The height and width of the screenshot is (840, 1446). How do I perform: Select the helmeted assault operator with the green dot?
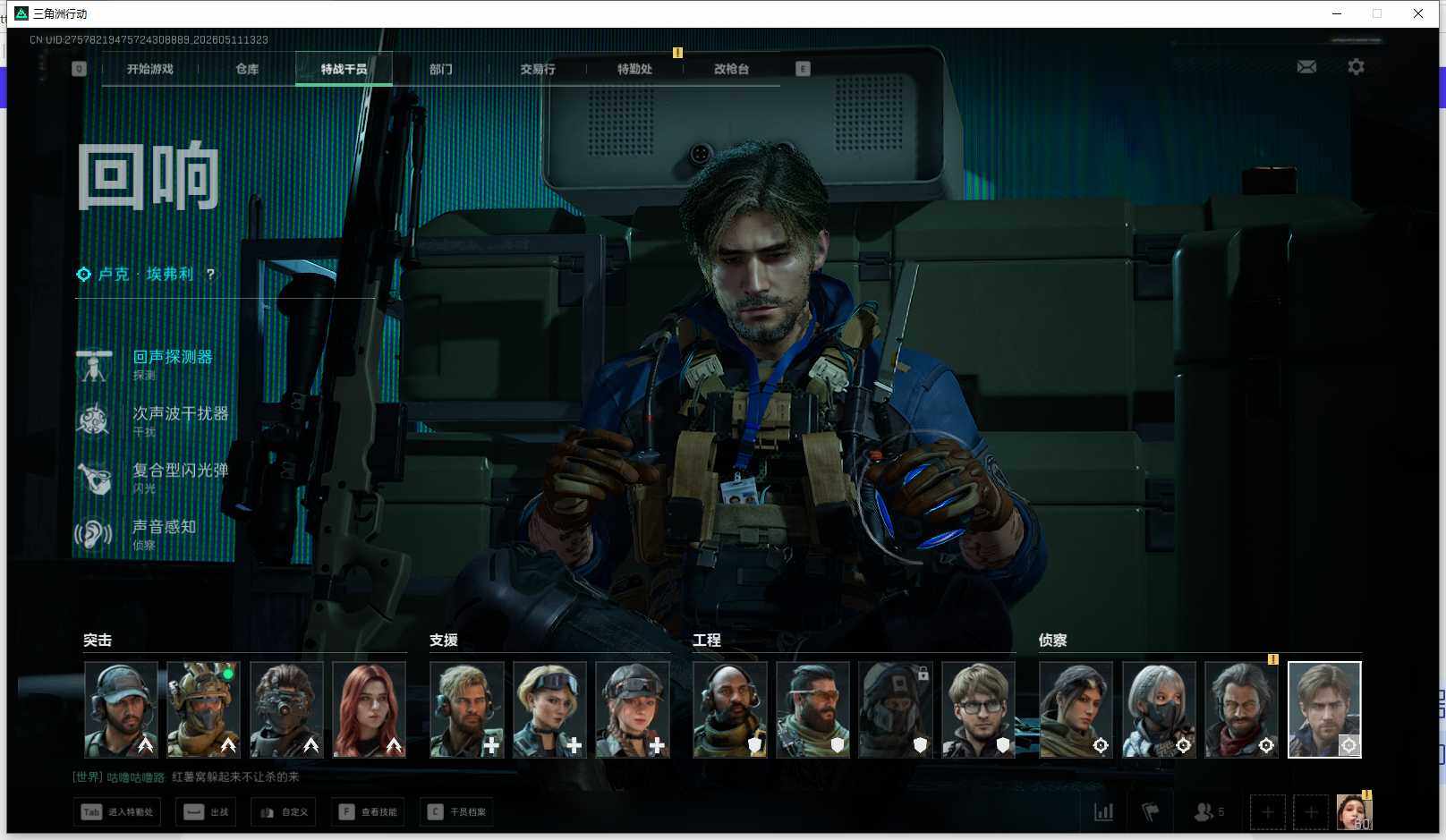[x=204, y=709]
